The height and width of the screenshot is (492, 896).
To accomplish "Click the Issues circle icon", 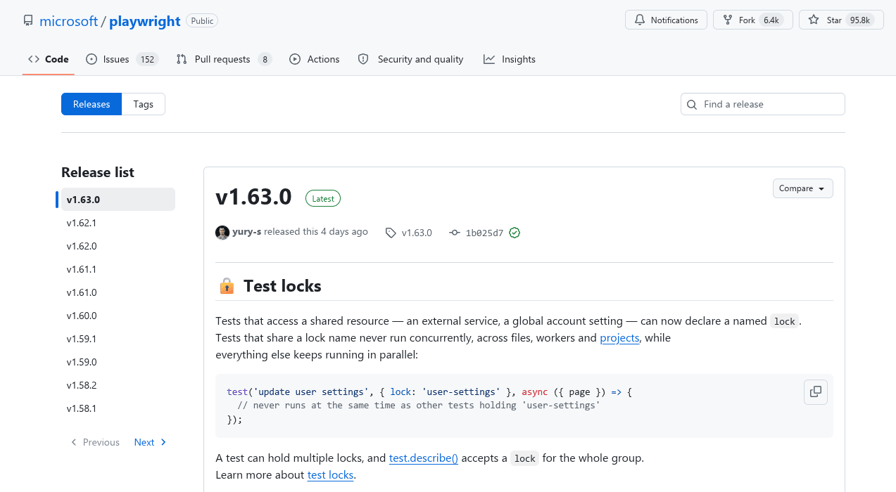I will coord(91,59).
